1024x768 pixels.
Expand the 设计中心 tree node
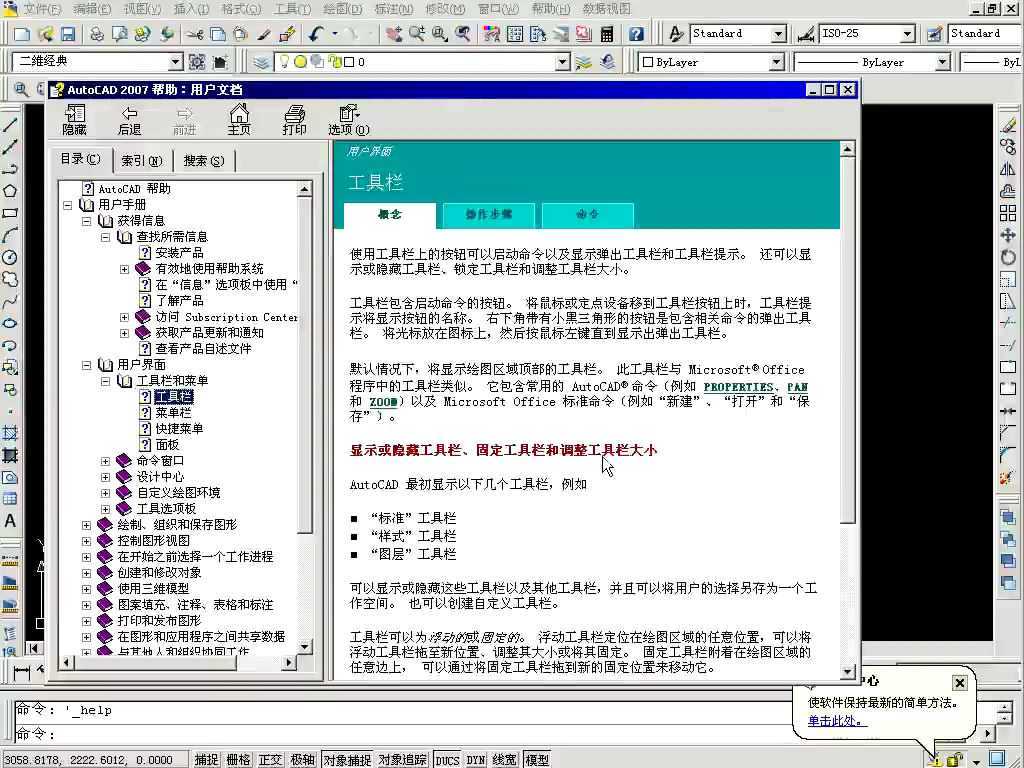point(105,477)
